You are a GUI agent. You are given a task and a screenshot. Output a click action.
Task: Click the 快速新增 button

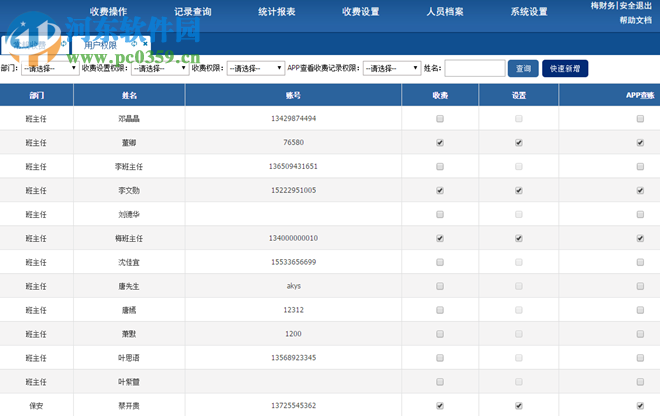point(565,68)
